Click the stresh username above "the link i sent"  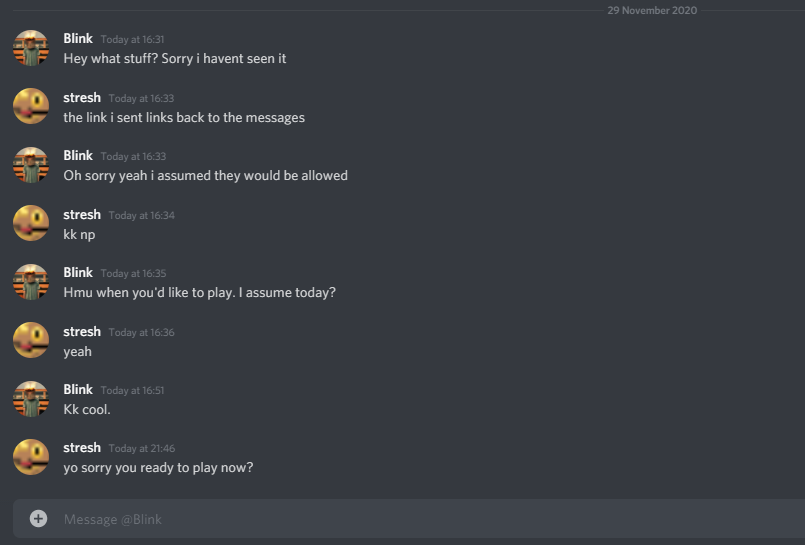82,97
